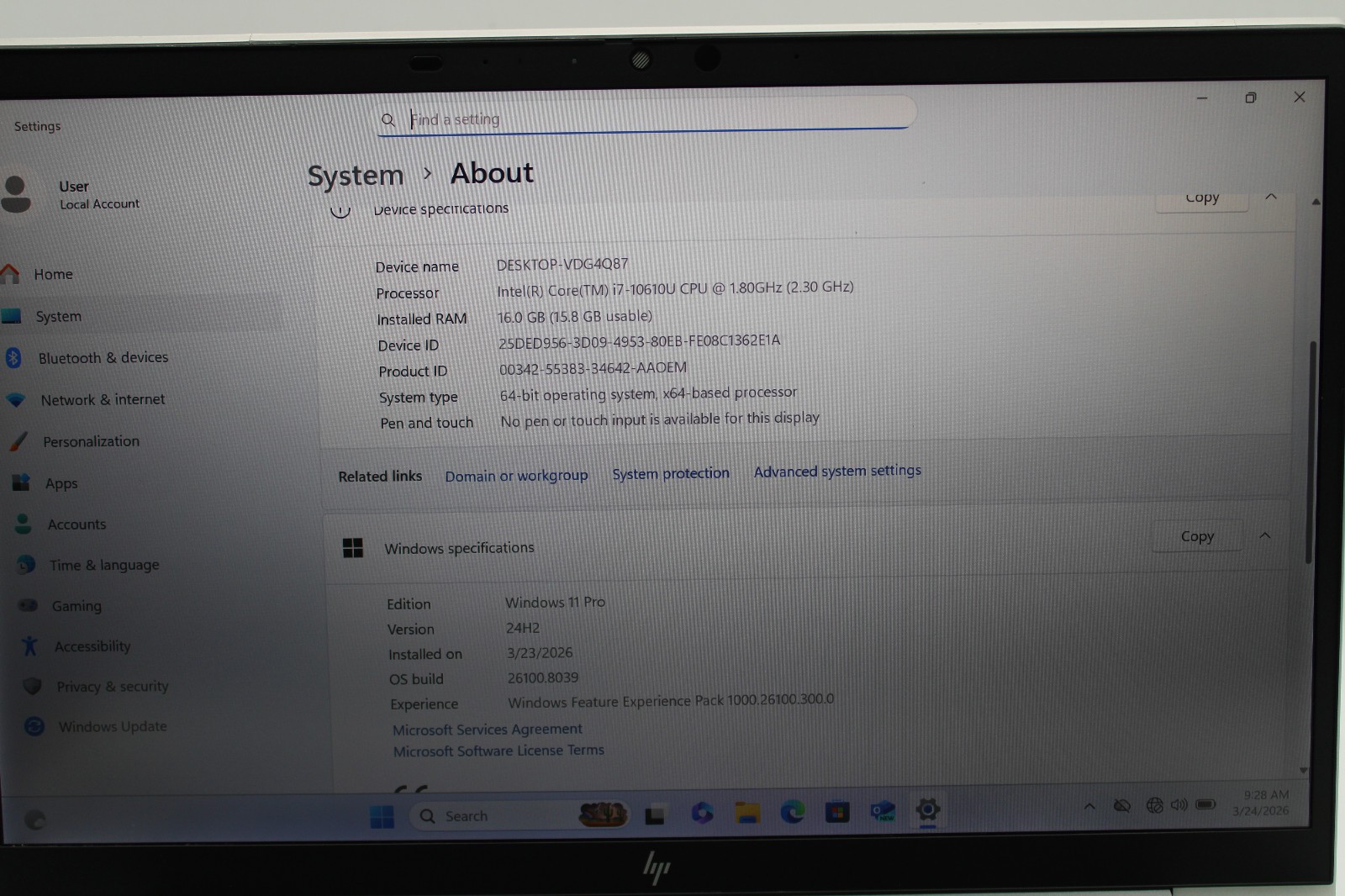Open Microsoft Store from the taskbar
This screenshot has width=1345, height=896.
(837, 812)
